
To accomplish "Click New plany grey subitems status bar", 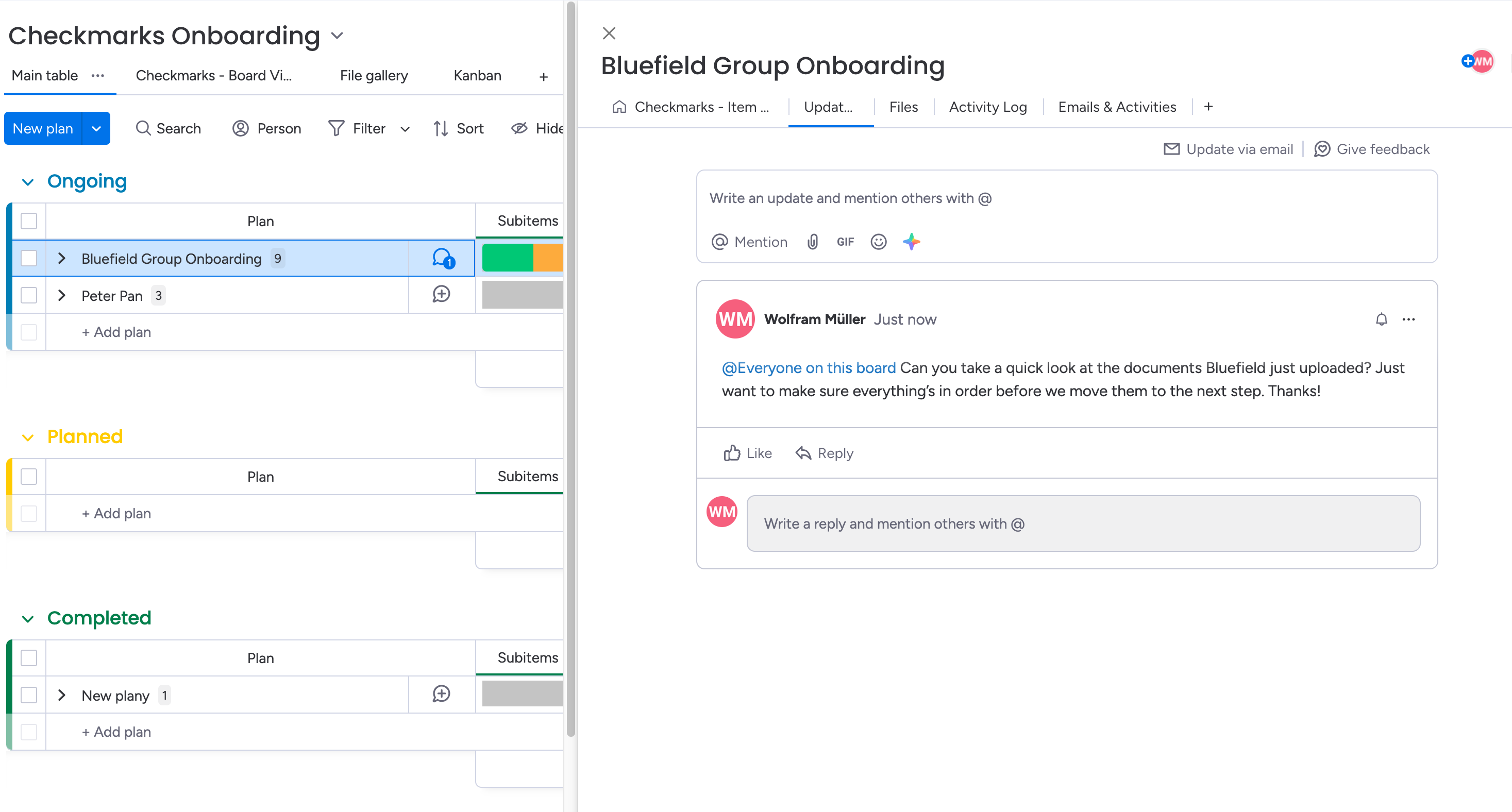I will [523, 694].
